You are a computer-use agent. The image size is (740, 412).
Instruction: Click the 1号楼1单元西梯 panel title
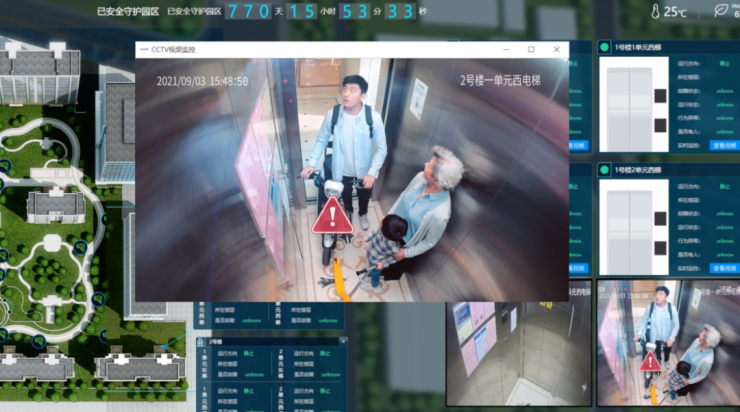pyautogui.click(x=638, y=47)
